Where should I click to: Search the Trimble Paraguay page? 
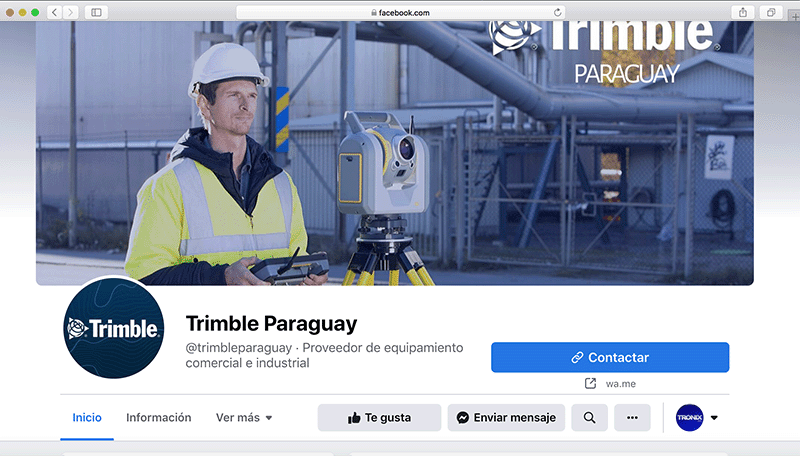click(x=589, y=418)
